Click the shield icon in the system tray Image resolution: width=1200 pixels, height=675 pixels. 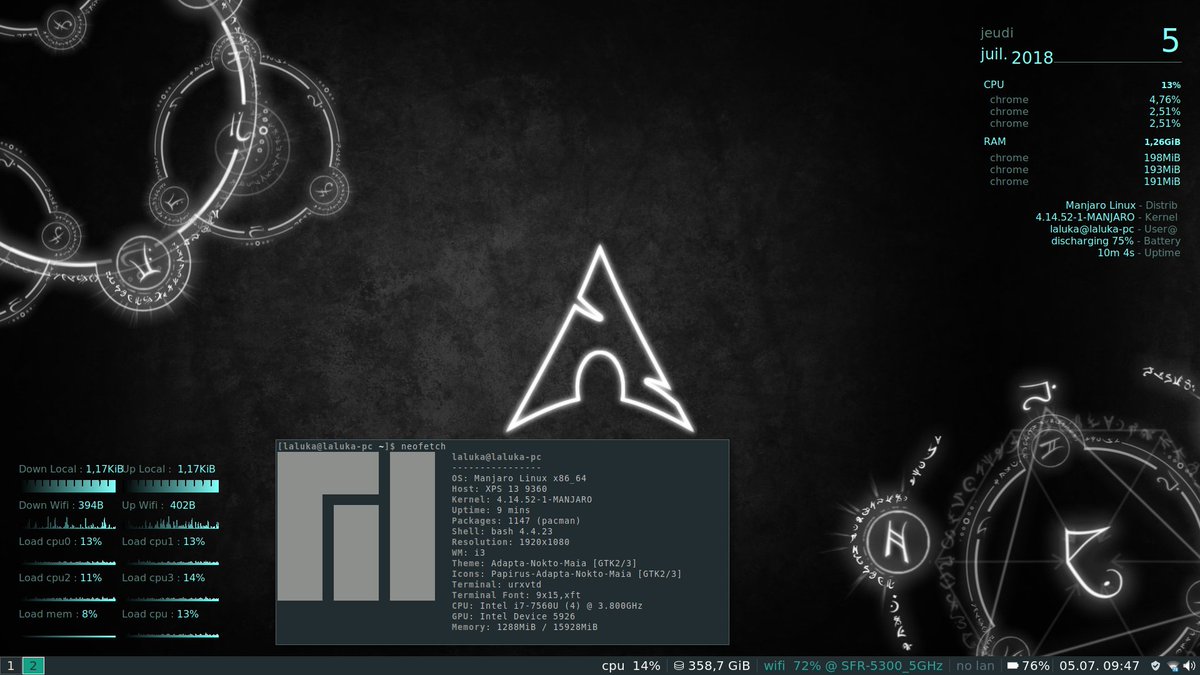(x=1156, y=665)
